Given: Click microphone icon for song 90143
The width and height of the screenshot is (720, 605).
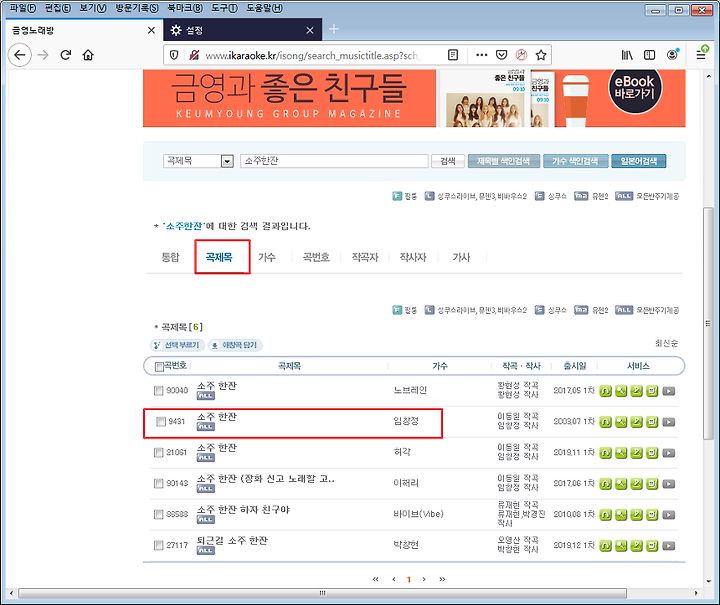Looking at the screenshot, I should click(621, 483).
